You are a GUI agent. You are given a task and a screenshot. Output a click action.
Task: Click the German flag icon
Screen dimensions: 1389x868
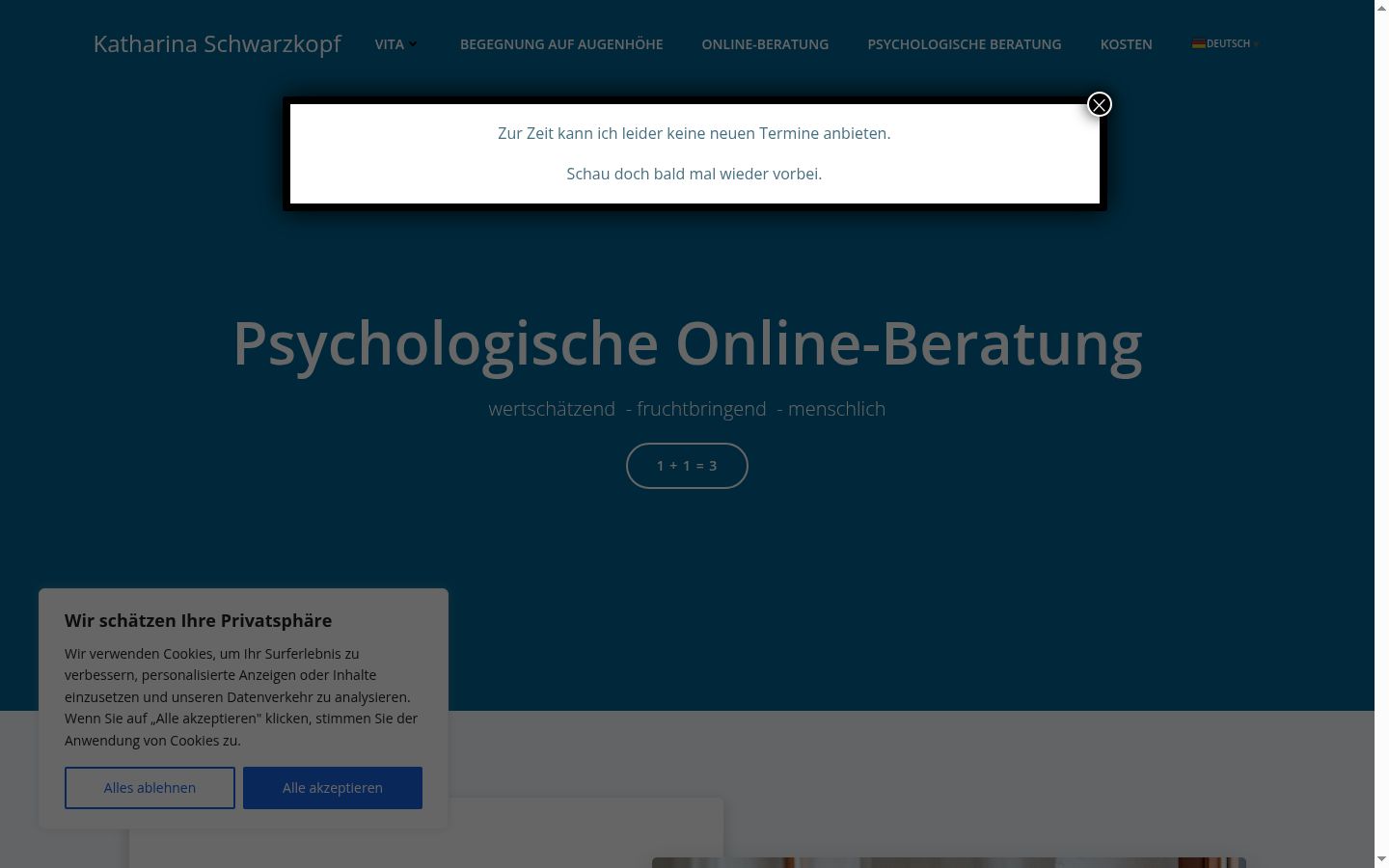[1198, 43]
